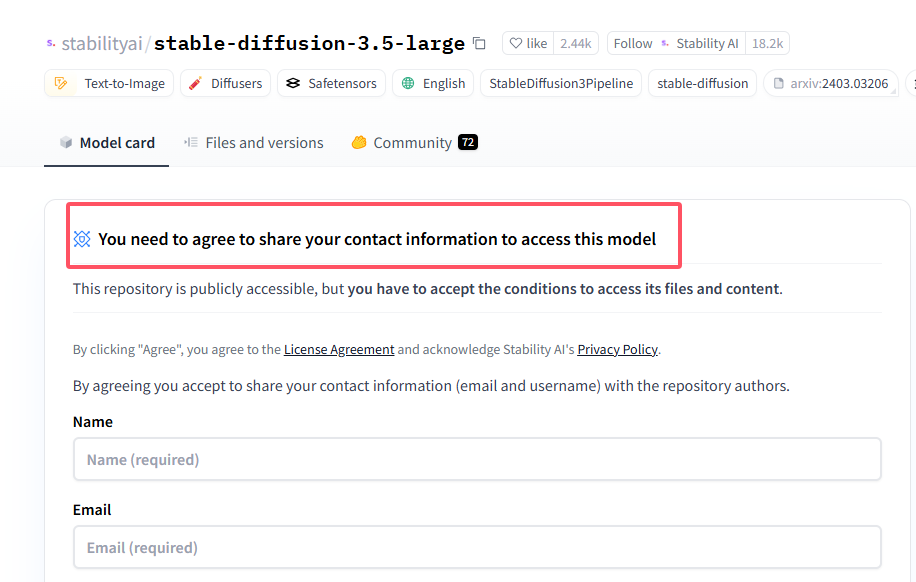
Task: Copy the model name with the clipboard icon
Action: pyautogui.click(x=479, y=43)
